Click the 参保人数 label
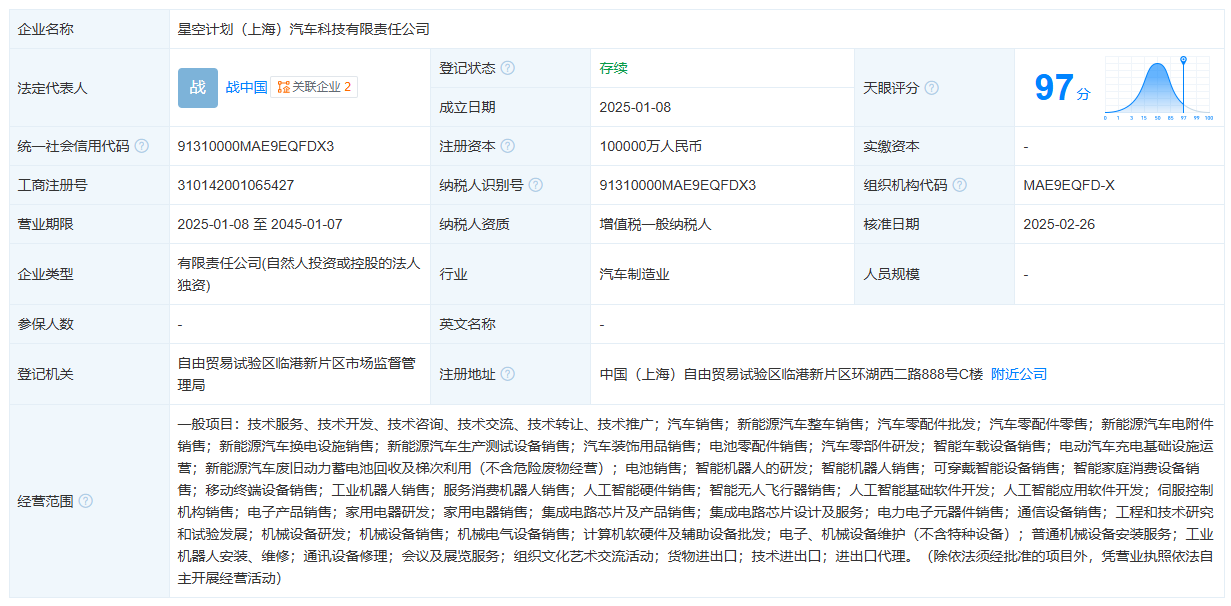 (45, 324)
